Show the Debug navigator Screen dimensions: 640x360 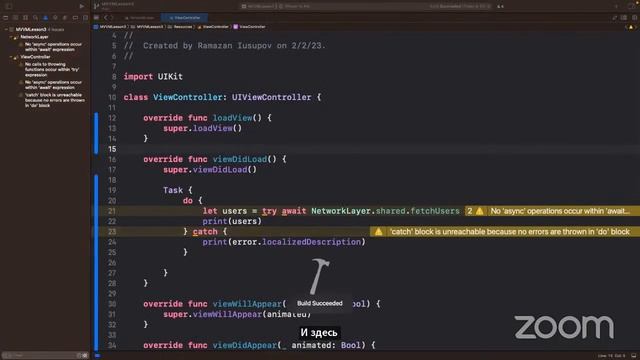[x=65, y=18]
